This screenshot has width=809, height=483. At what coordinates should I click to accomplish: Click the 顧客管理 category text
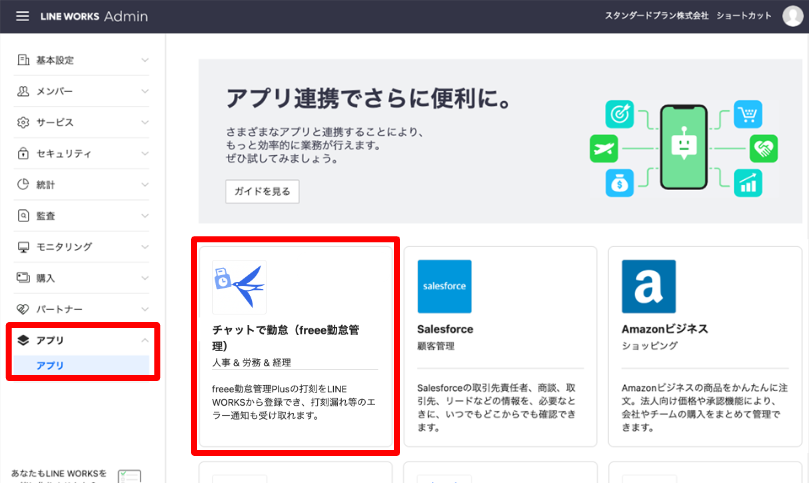pyautogui.click(x=435, y=346)
